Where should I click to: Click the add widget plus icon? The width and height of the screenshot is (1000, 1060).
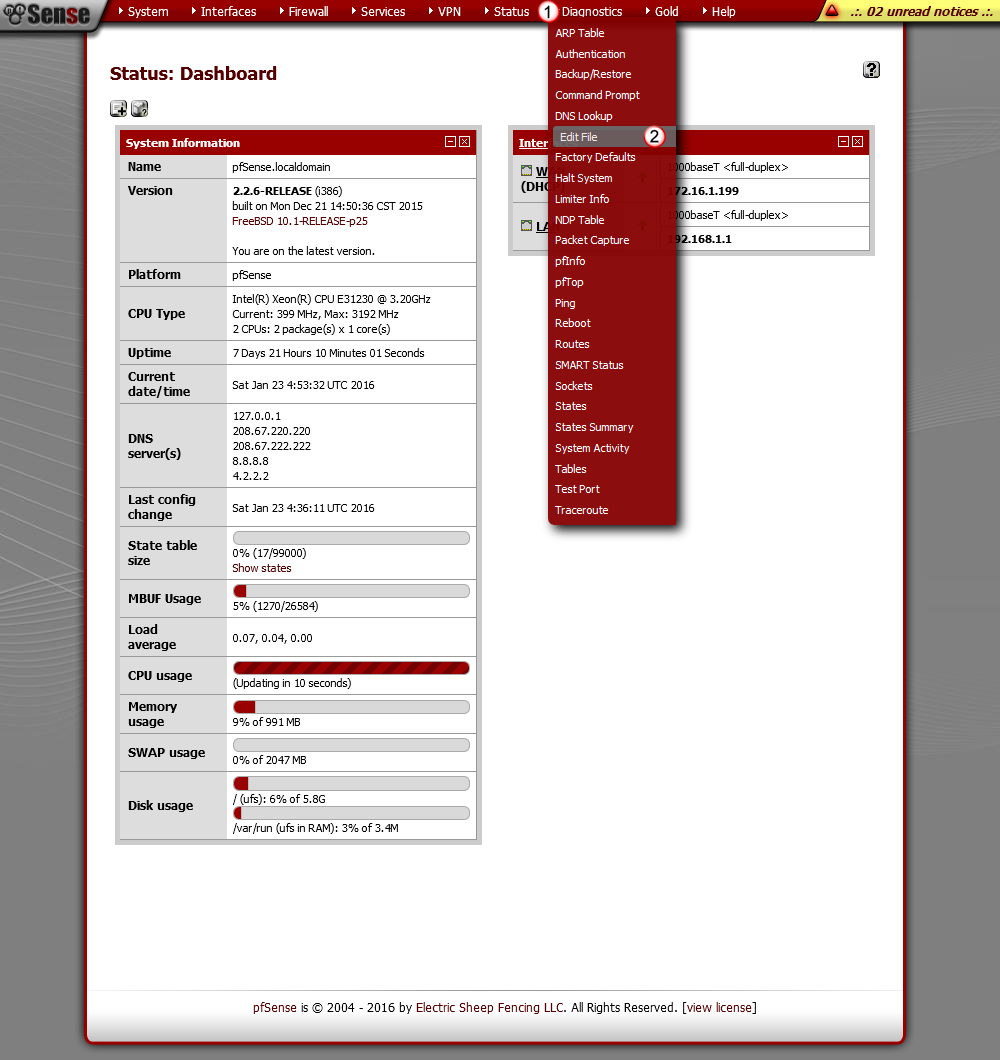click(118, 108)
